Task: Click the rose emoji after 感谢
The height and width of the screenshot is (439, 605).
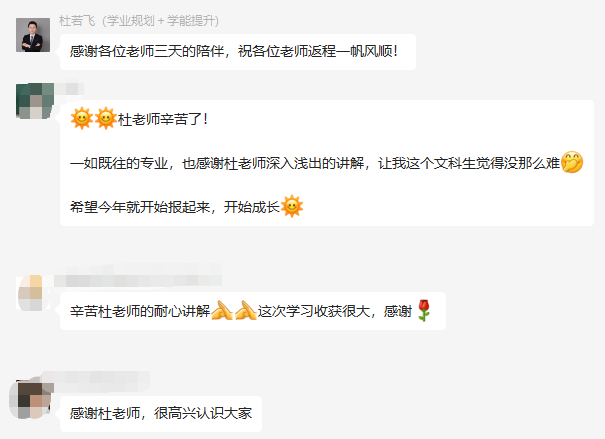Action: (424, 310)
